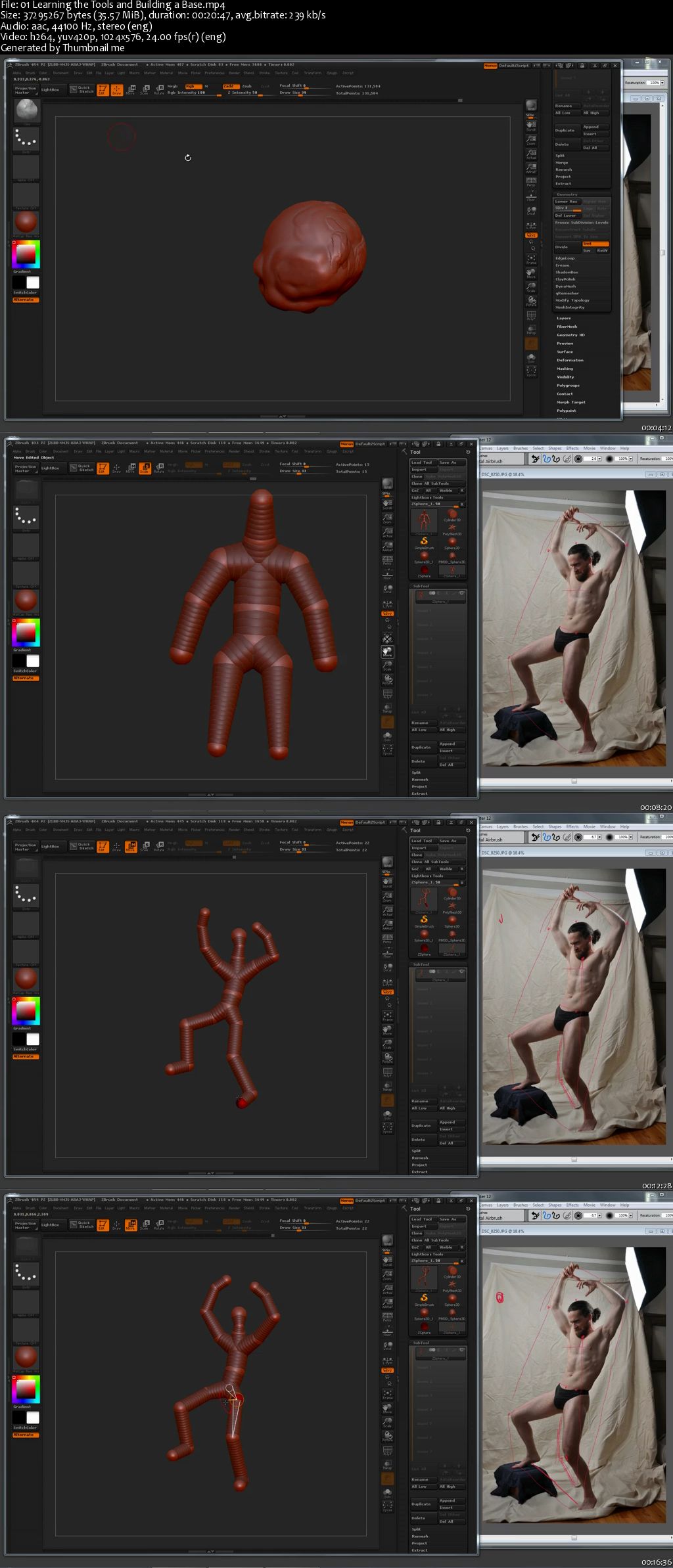In the 00:04:12 frame, select top-shelf Rotate icon
The height and width of the screenshot is (1568, 673).
158,90
